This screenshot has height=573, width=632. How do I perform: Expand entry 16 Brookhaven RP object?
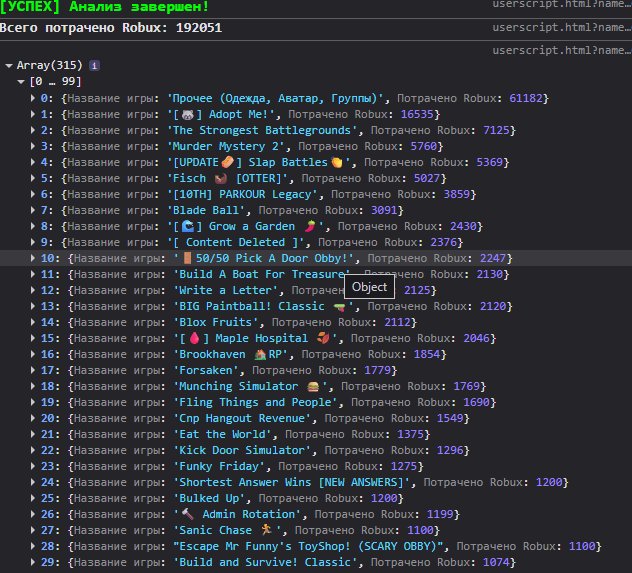[x=33, y=354]
